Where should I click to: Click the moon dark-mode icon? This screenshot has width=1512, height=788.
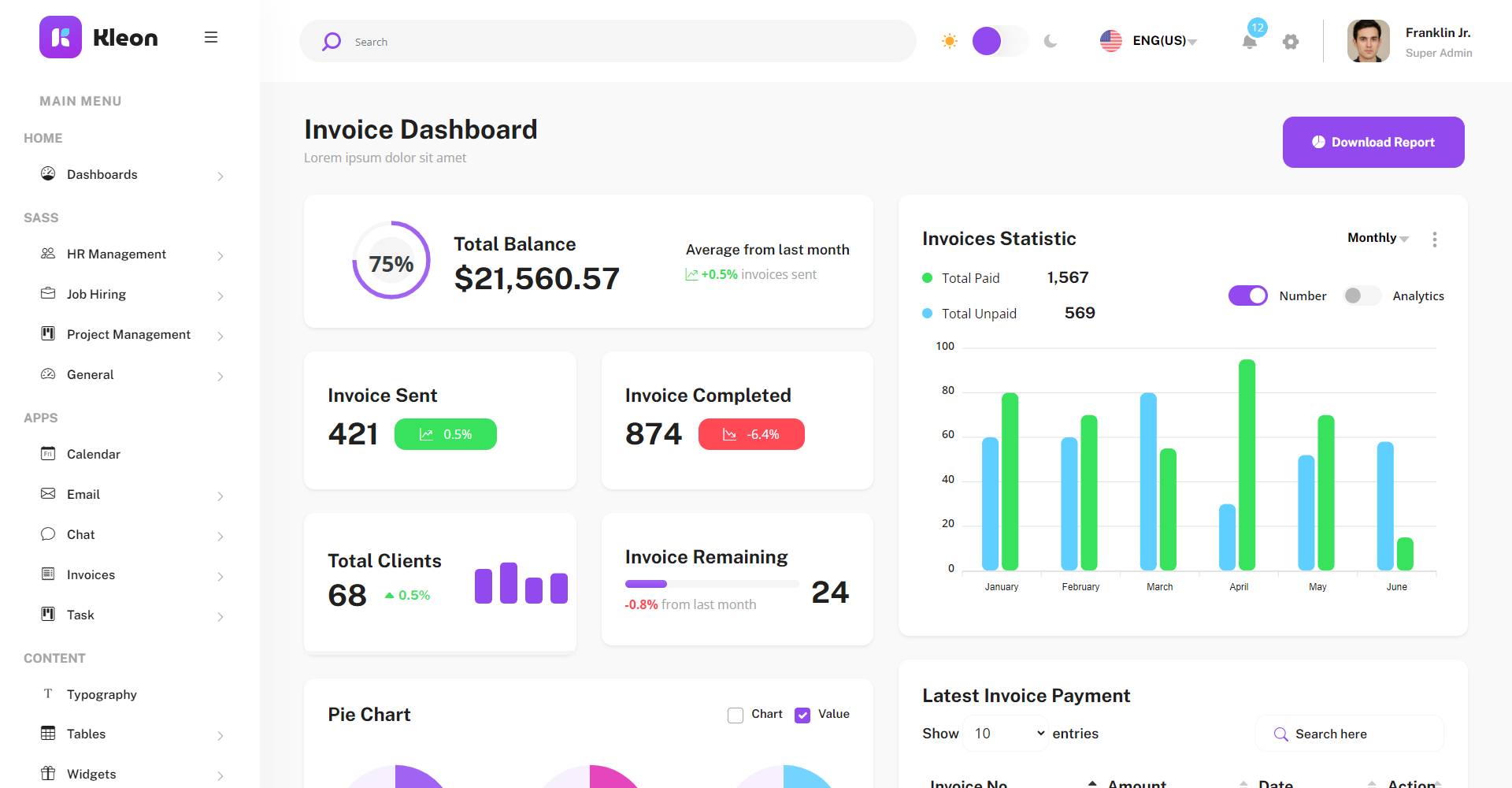[1051, 41]
